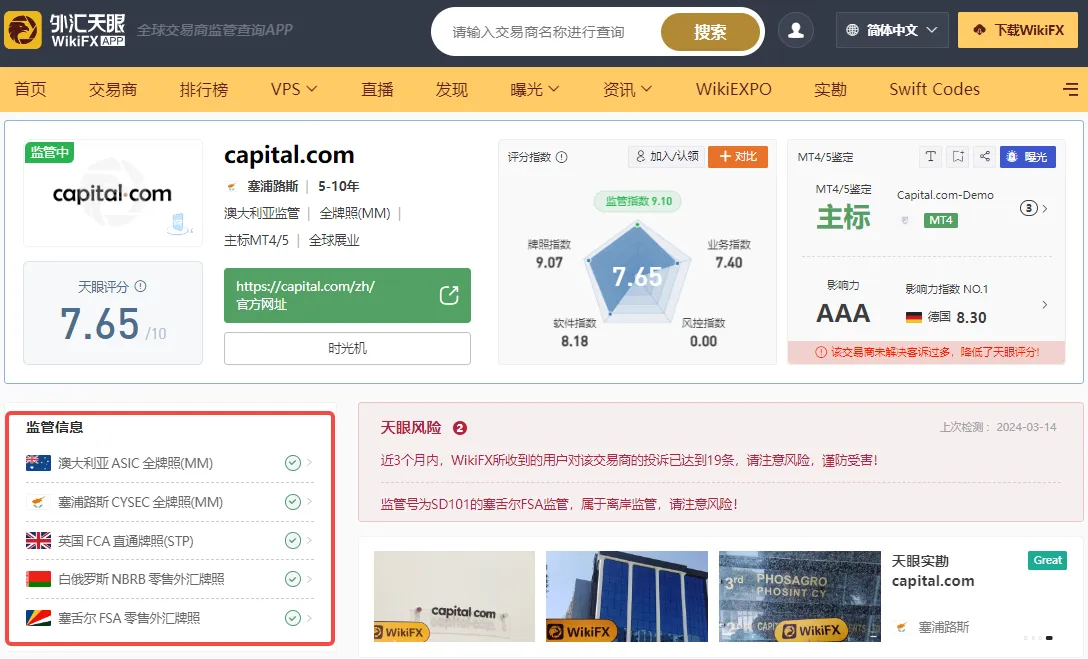The width and height of the screenshot is (1088, 659).
Task: Click the Great rating badge
Action: click(x=1047, y=560)
